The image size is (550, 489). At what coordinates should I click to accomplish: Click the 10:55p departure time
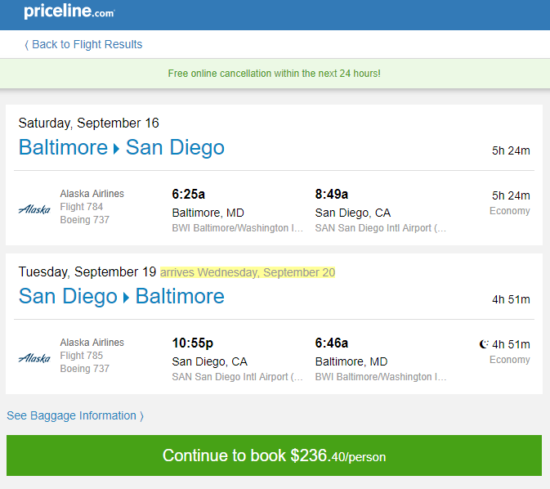(x=193, y=343)
